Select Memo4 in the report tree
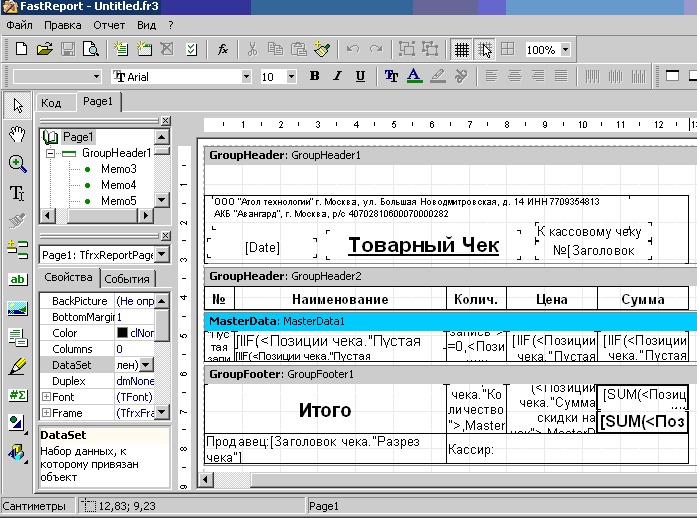Viewport: 697px width, 518px height. pos(118,185)
